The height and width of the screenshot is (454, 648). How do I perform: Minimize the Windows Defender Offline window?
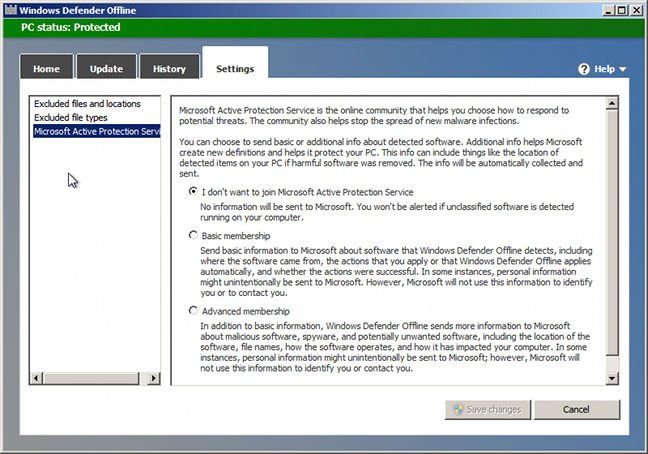click(608, 10)
